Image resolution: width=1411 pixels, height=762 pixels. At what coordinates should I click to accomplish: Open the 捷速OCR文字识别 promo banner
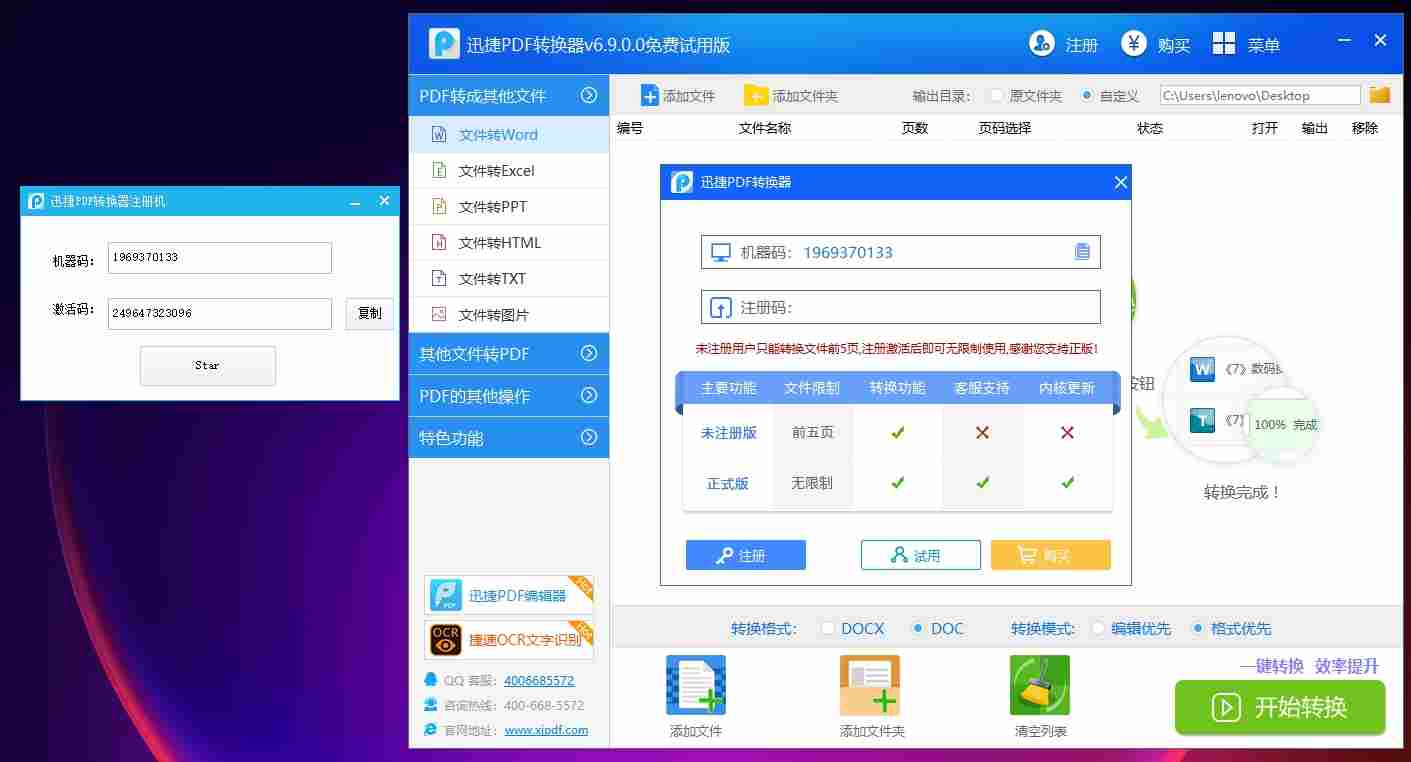509,640
